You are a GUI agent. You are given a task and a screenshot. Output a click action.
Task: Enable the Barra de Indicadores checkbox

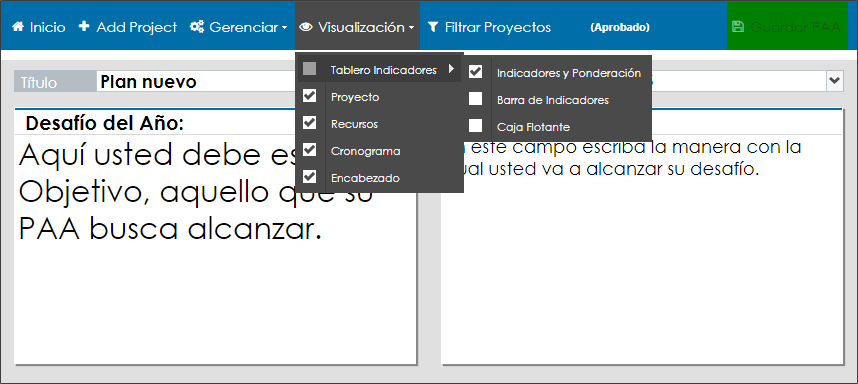coord(476,99)
